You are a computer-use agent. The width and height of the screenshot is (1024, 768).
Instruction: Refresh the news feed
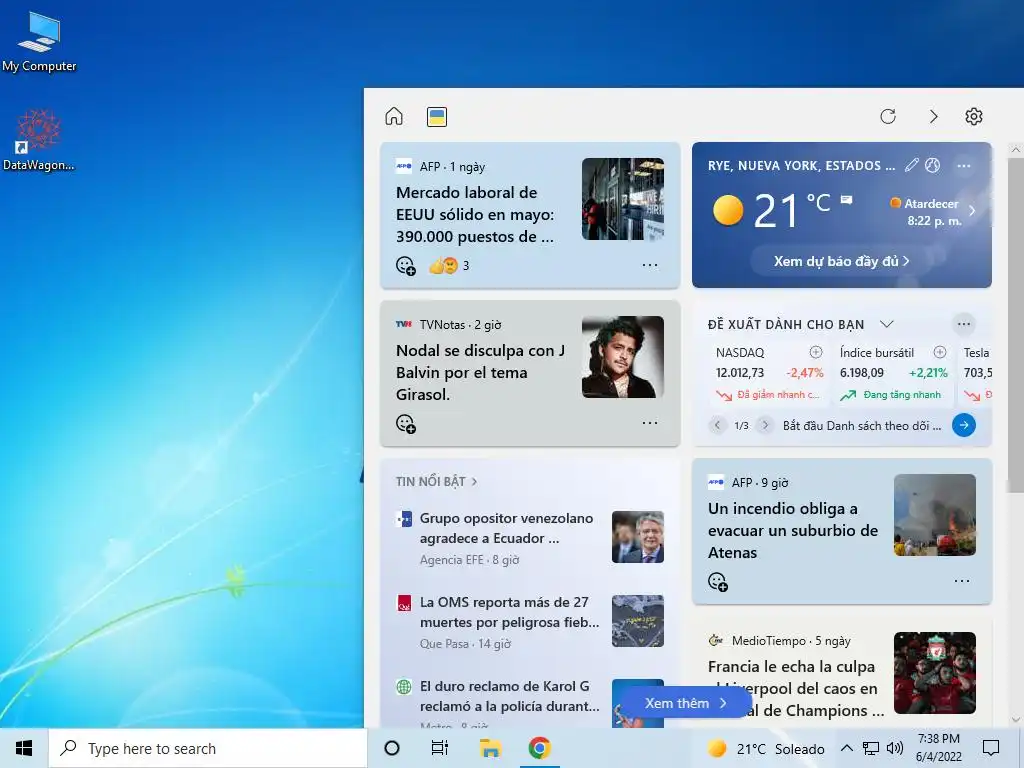pos(888,116)
